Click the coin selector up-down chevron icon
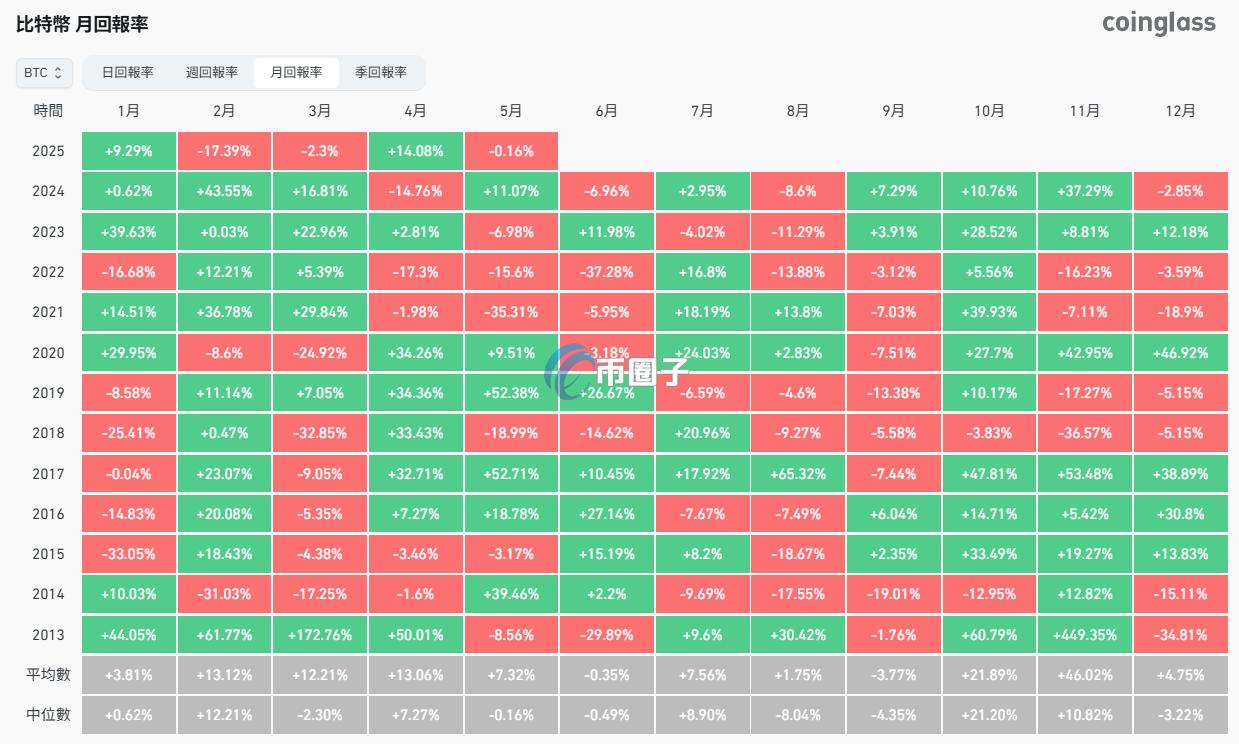This screenshot has width=1239, height=744. coord(58,72)
